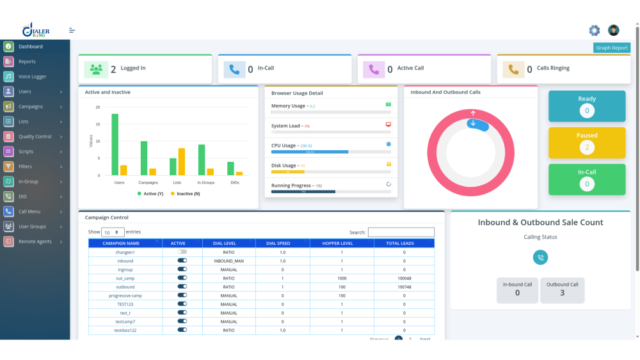Open the show entries count dropdown

[x=113, y=232]
